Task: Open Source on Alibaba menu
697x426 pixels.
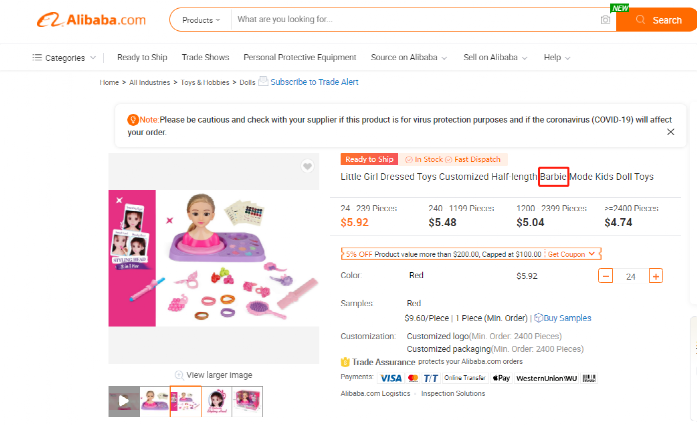Action: click(x=409, y=57)
